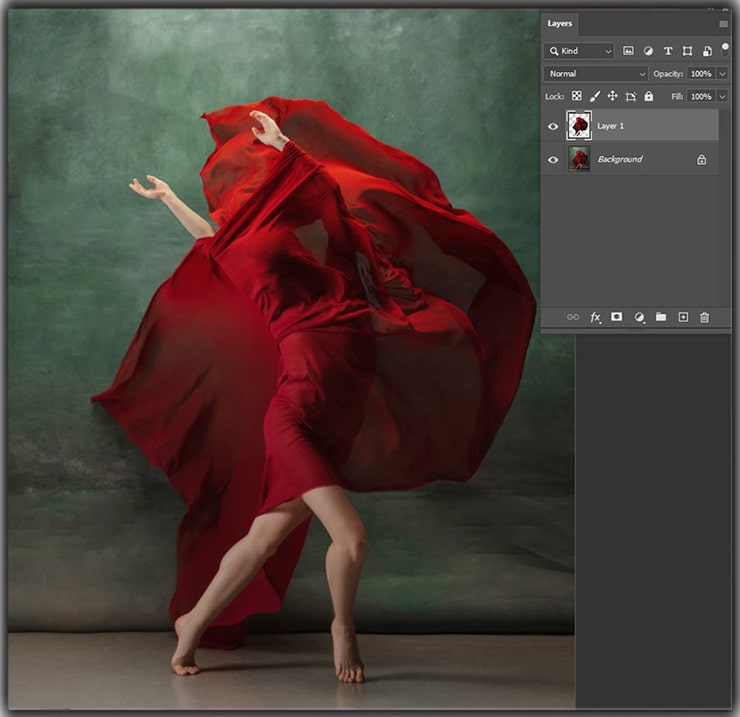Switch to the Layers tab
740x717 pixels.
click(560, 24)
